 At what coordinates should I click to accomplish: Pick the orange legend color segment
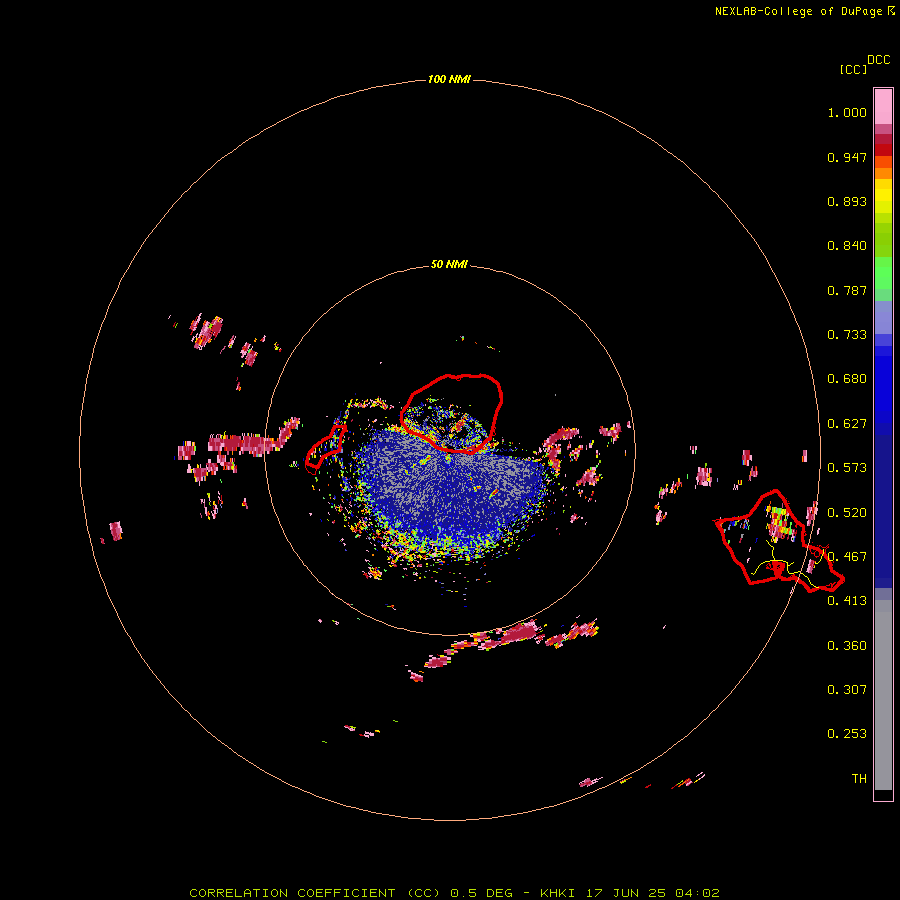[883, 173]
